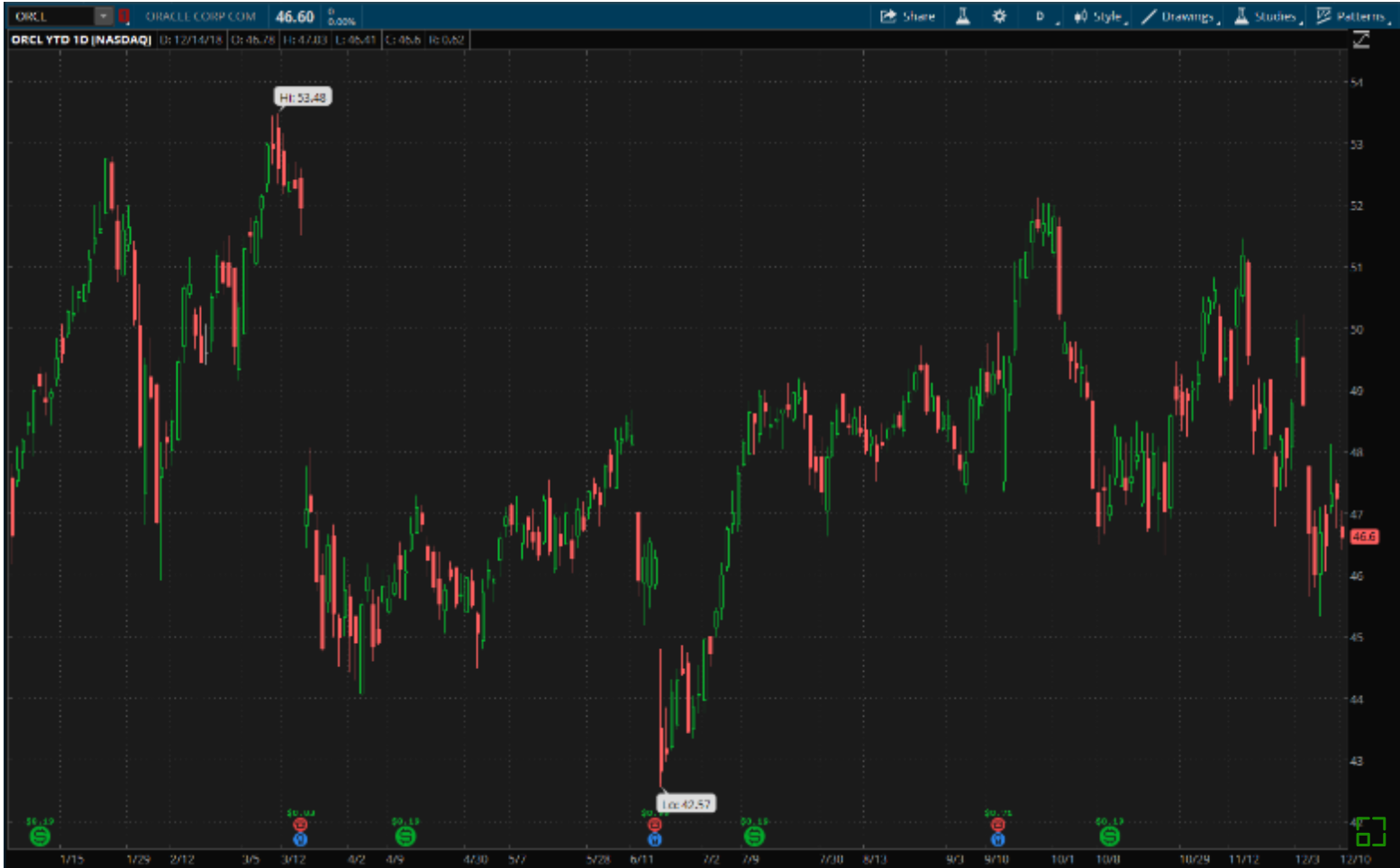
Task: Click the 54 label on price axis
Action: point(1357,82)
